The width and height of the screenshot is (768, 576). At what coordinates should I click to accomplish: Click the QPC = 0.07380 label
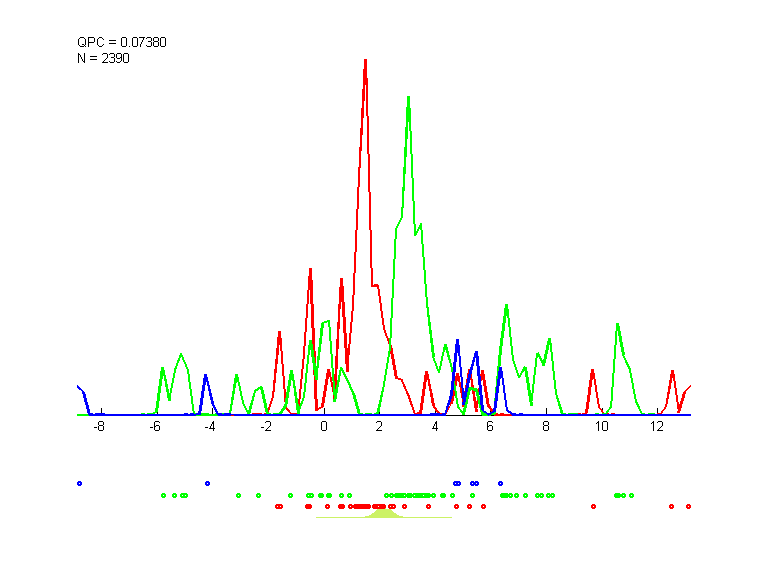tap(115, 42)
